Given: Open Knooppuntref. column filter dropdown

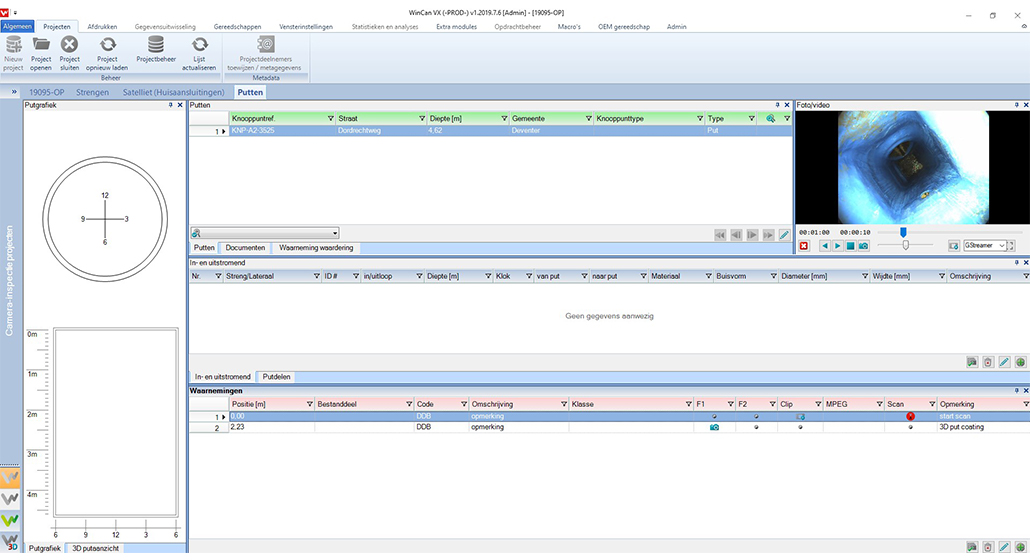Looking at the screenshot, I should (330, 119).
